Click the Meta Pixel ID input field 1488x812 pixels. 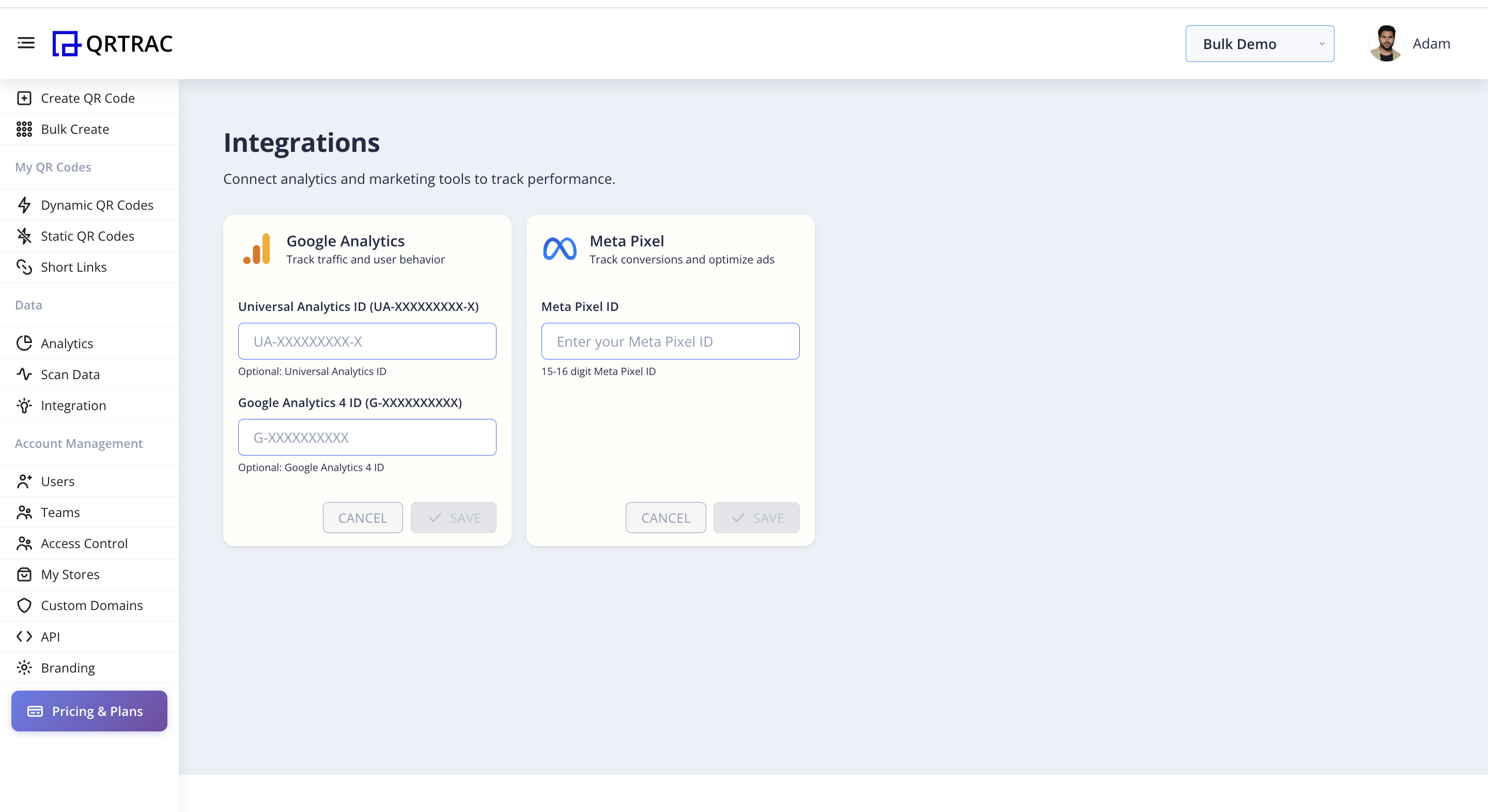pos(670,341)
